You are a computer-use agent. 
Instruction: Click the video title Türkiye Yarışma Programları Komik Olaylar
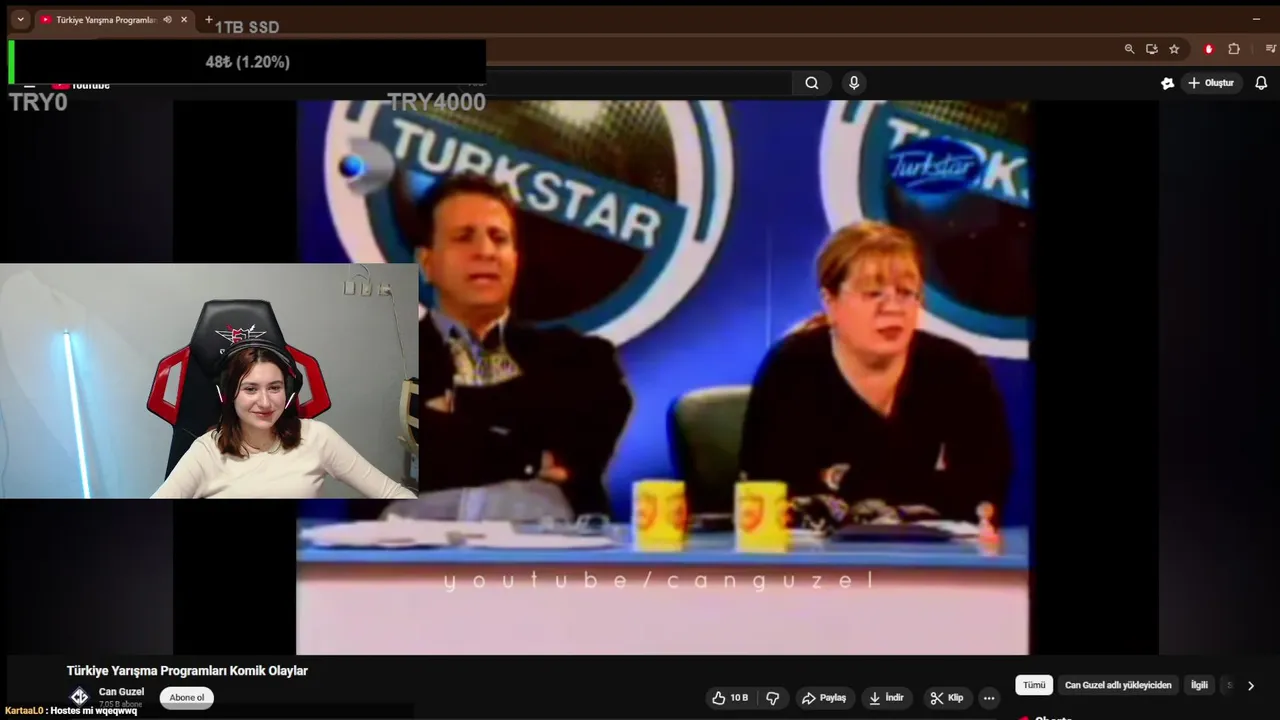(x=187, y=671)
